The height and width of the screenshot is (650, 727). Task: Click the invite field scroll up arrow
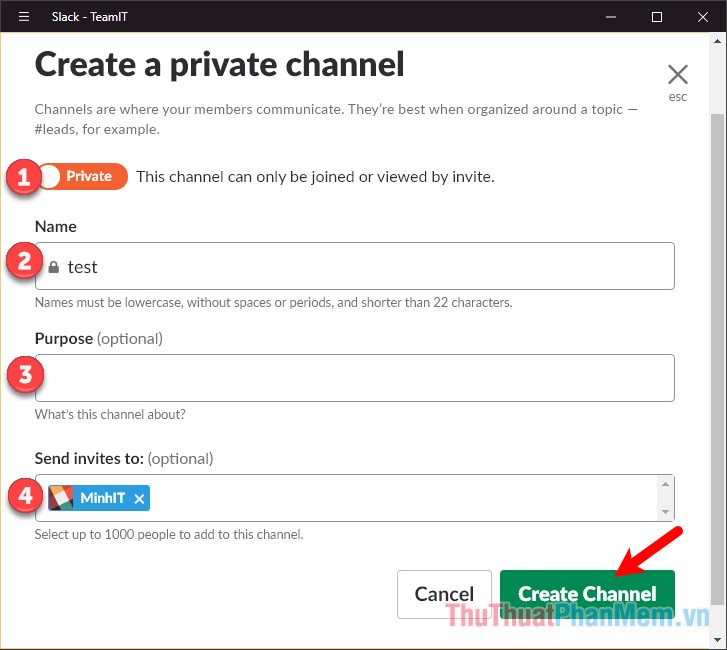665,484
